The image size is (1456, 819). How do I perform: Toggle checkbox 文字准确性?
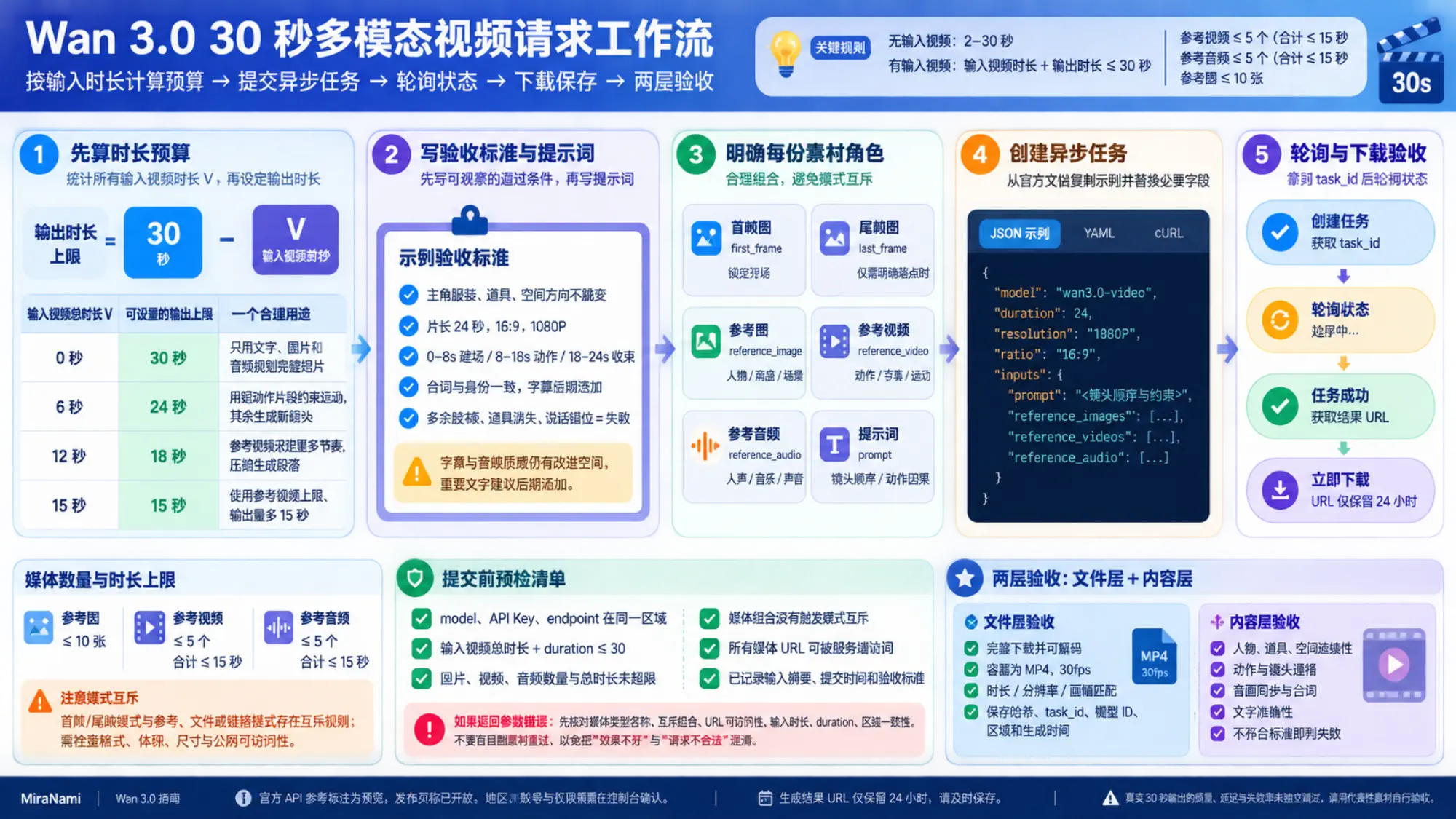click(1217, 712)
